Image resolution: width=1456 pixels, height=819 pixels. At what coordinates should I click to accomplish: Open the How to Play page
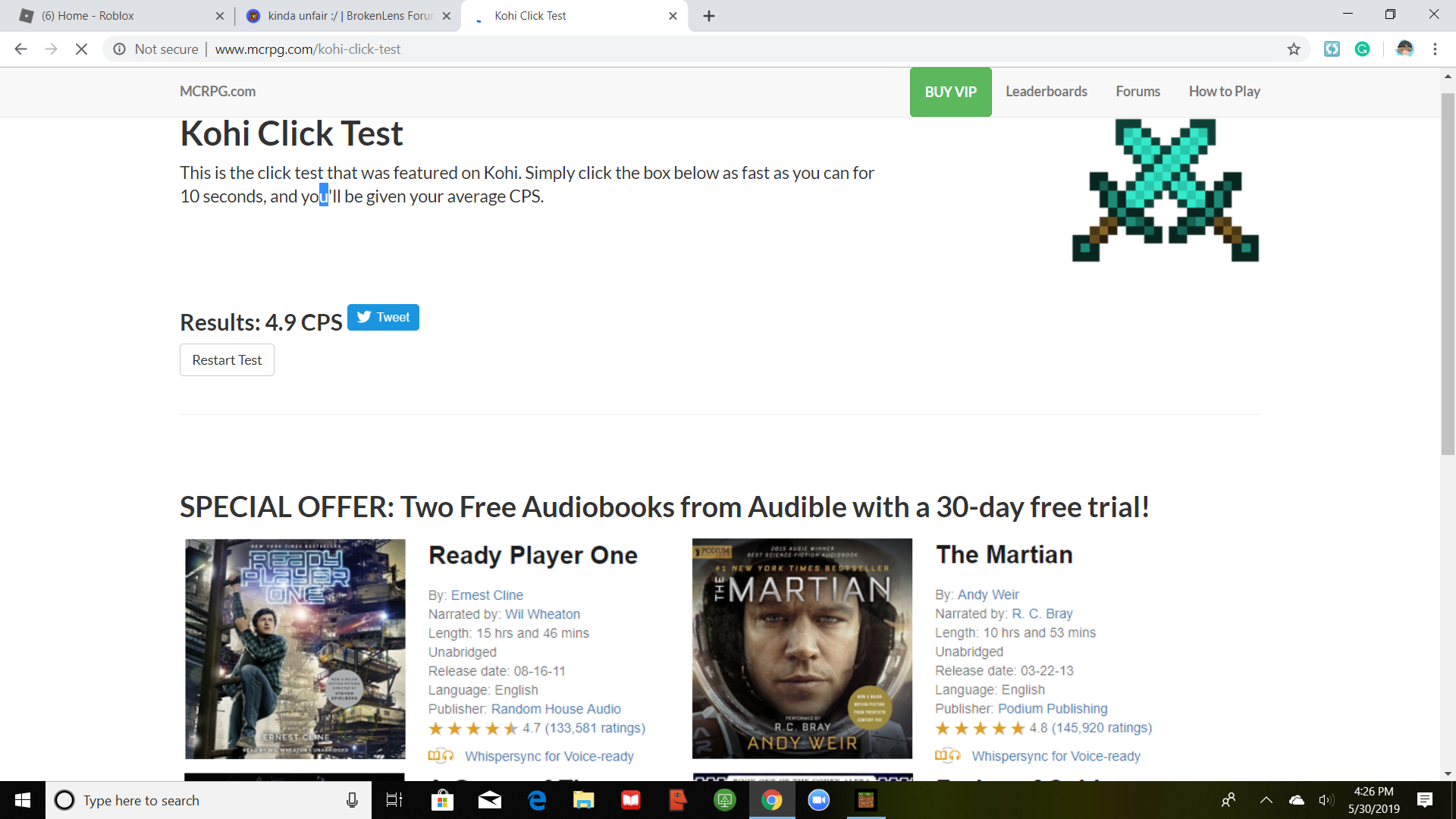1224,92
